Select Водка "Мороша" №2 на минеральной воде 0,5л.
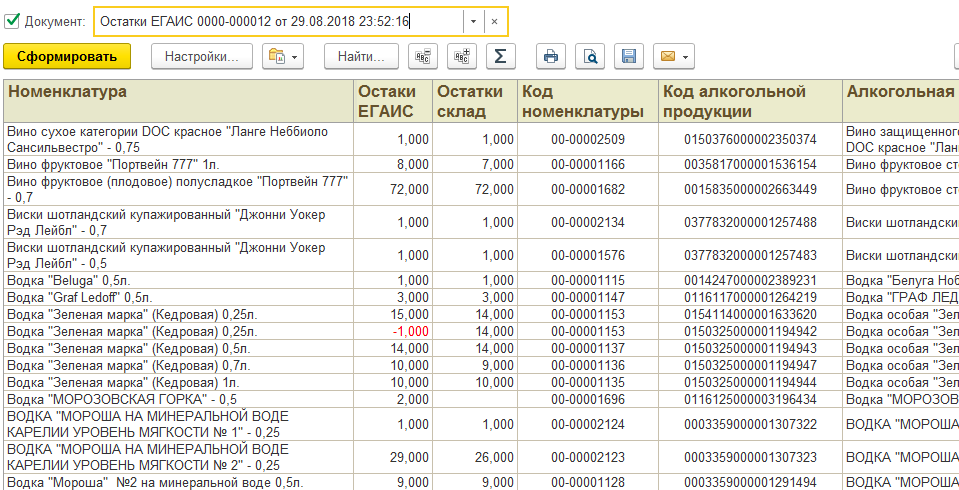 (x=179, y=482)
